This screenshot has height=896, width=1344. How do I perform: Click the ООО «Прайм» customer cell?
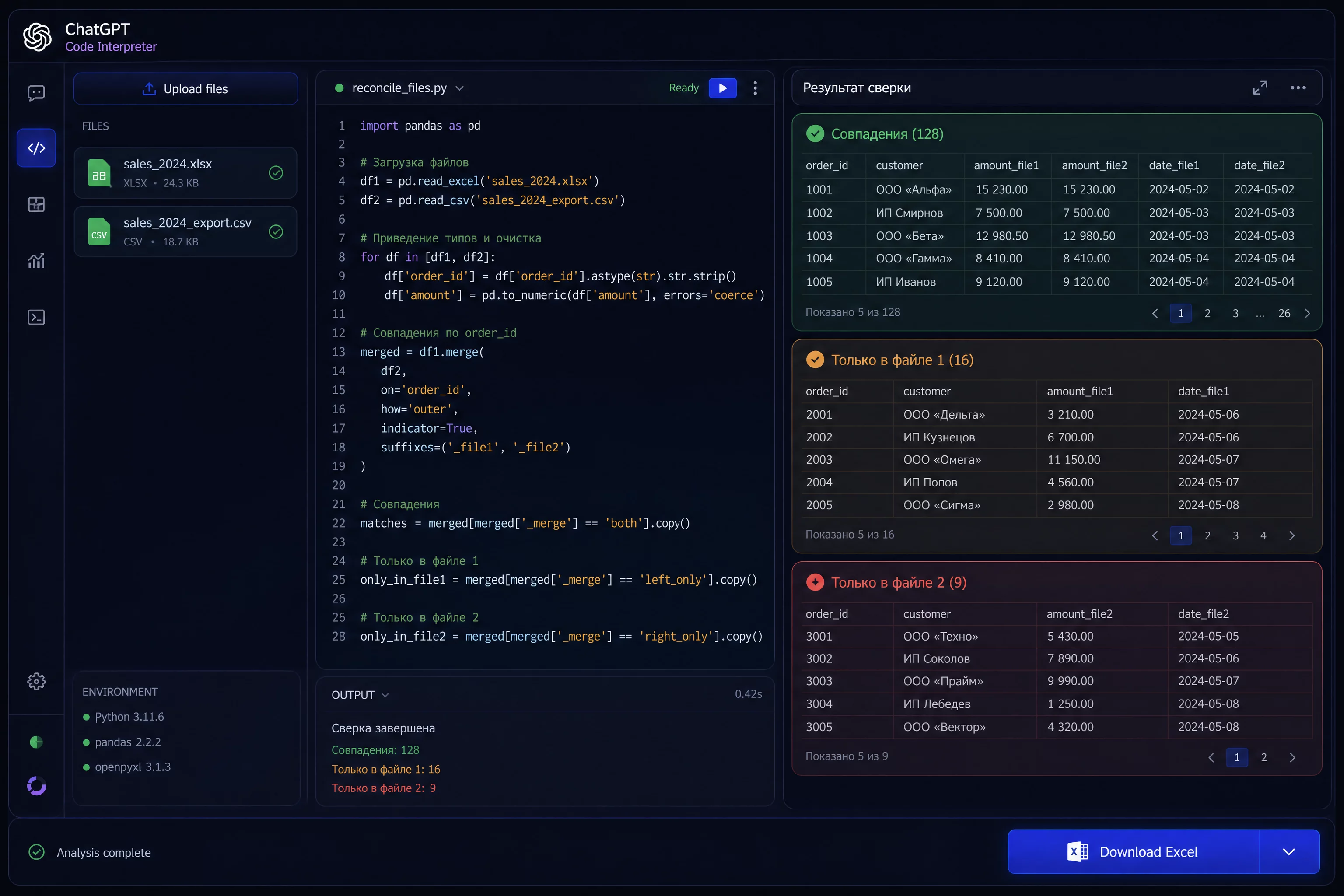point(943,681)
